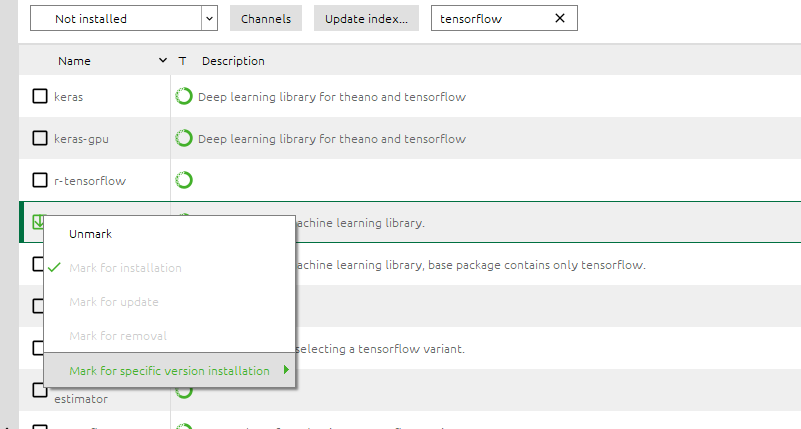Clear the tensorflow search with the X

pyautogui.click(x=560, y=18)
